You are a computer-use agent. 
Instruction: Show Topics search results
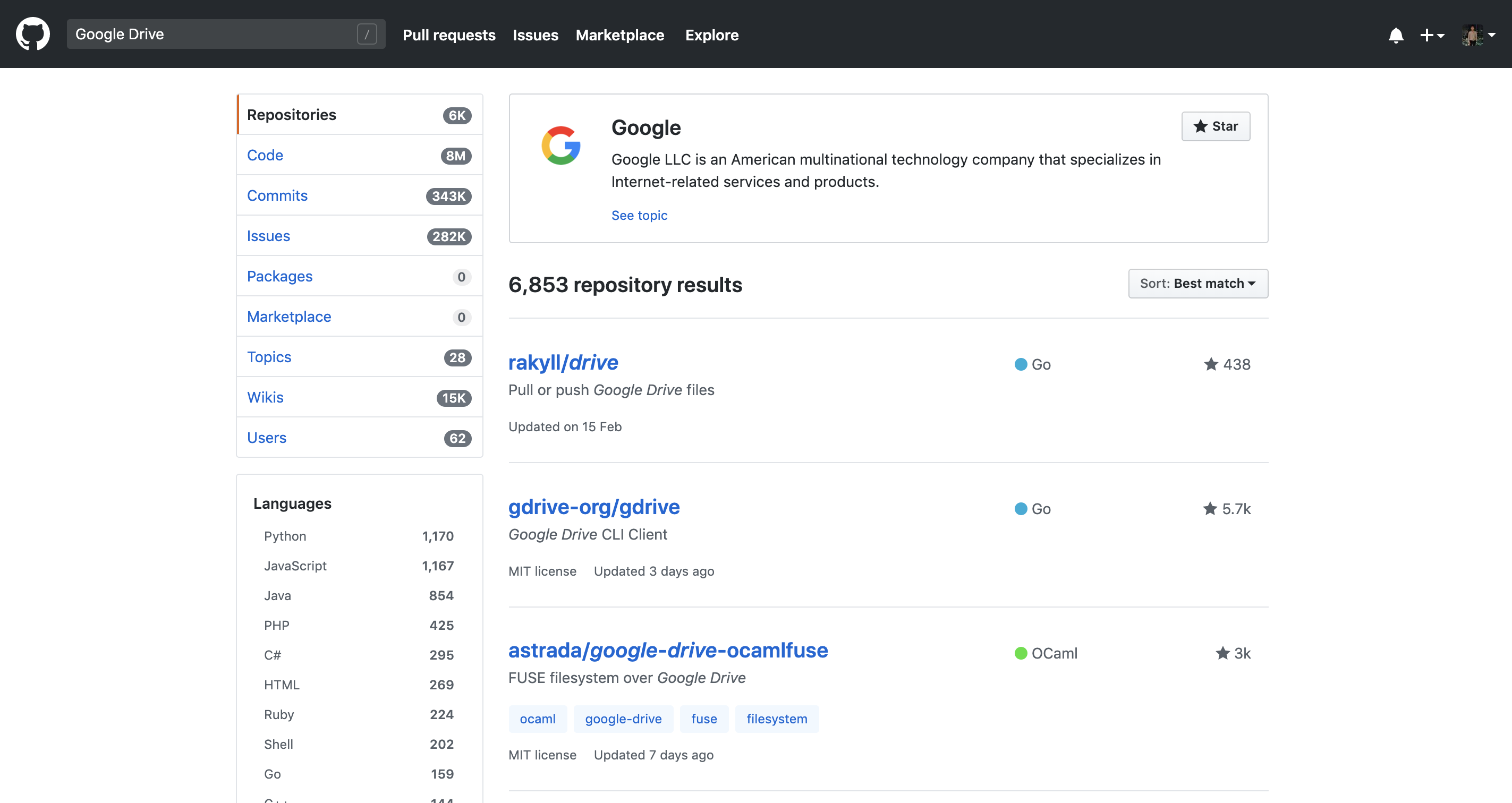point(360,357)
